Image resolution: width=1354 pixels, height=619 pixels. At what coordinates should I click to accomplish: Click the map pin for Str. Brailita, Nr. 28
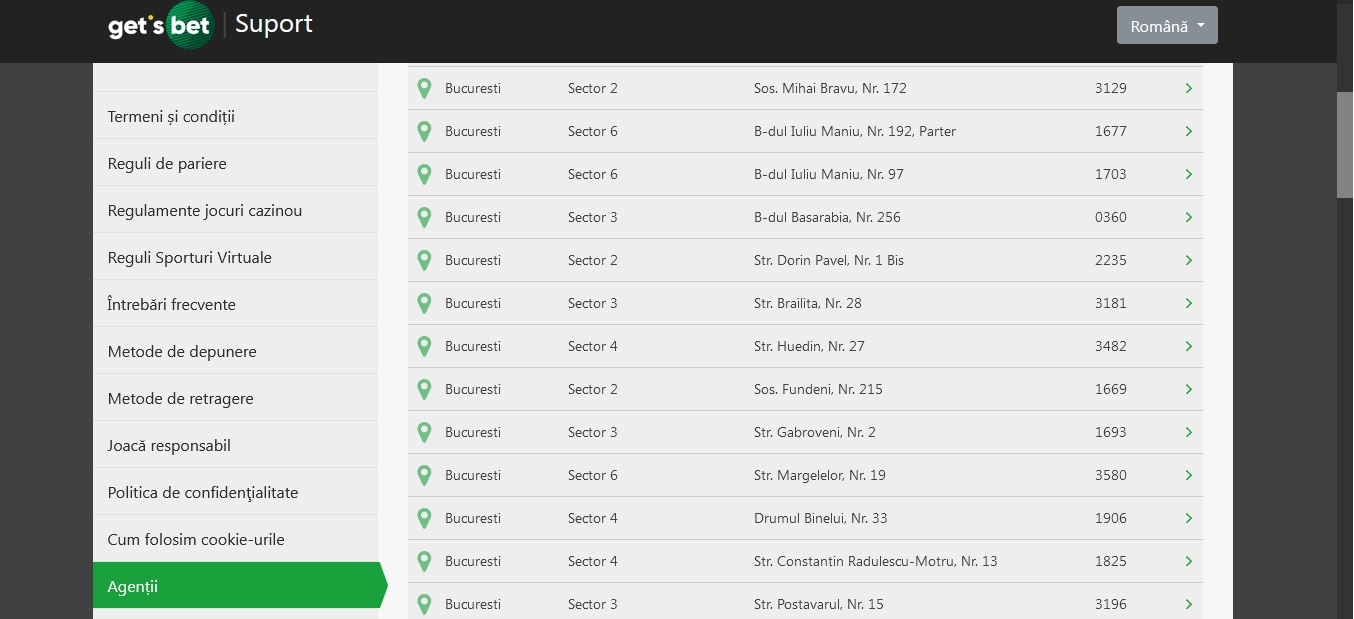tap(424, 303)
